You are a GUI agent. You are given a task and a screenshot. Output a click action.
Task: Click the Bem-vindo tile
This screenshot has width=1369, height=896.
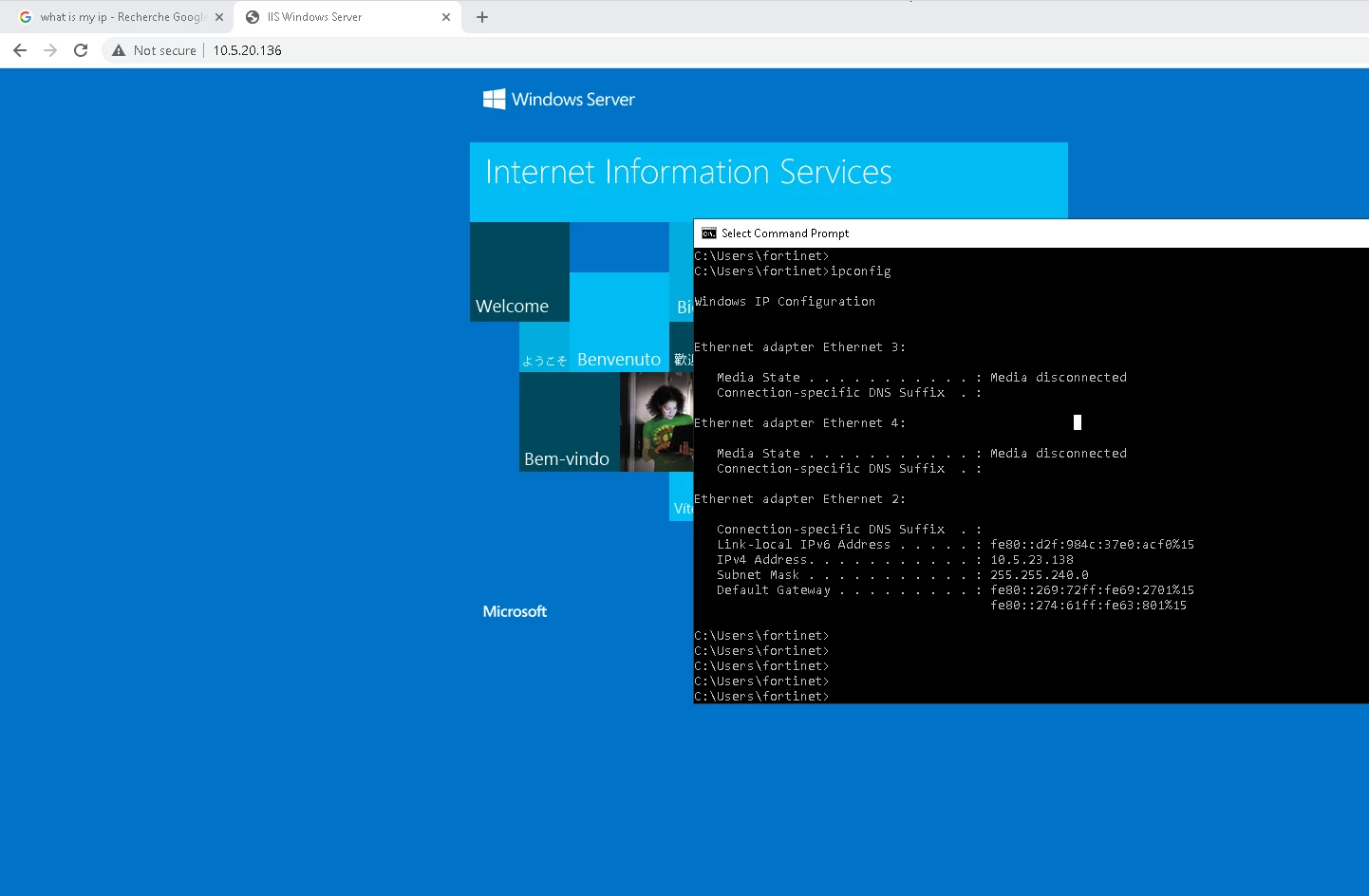click(570, 421)
